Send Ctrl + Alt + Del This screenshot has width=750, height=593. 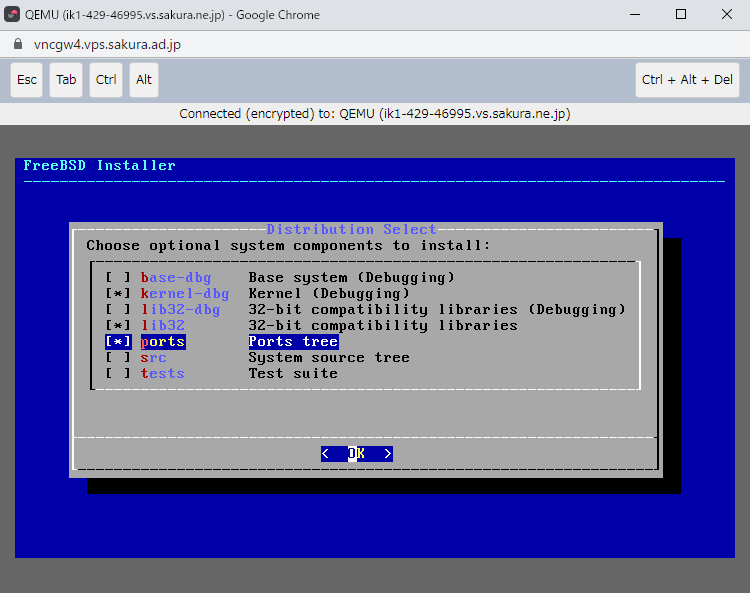coord(687,80)
